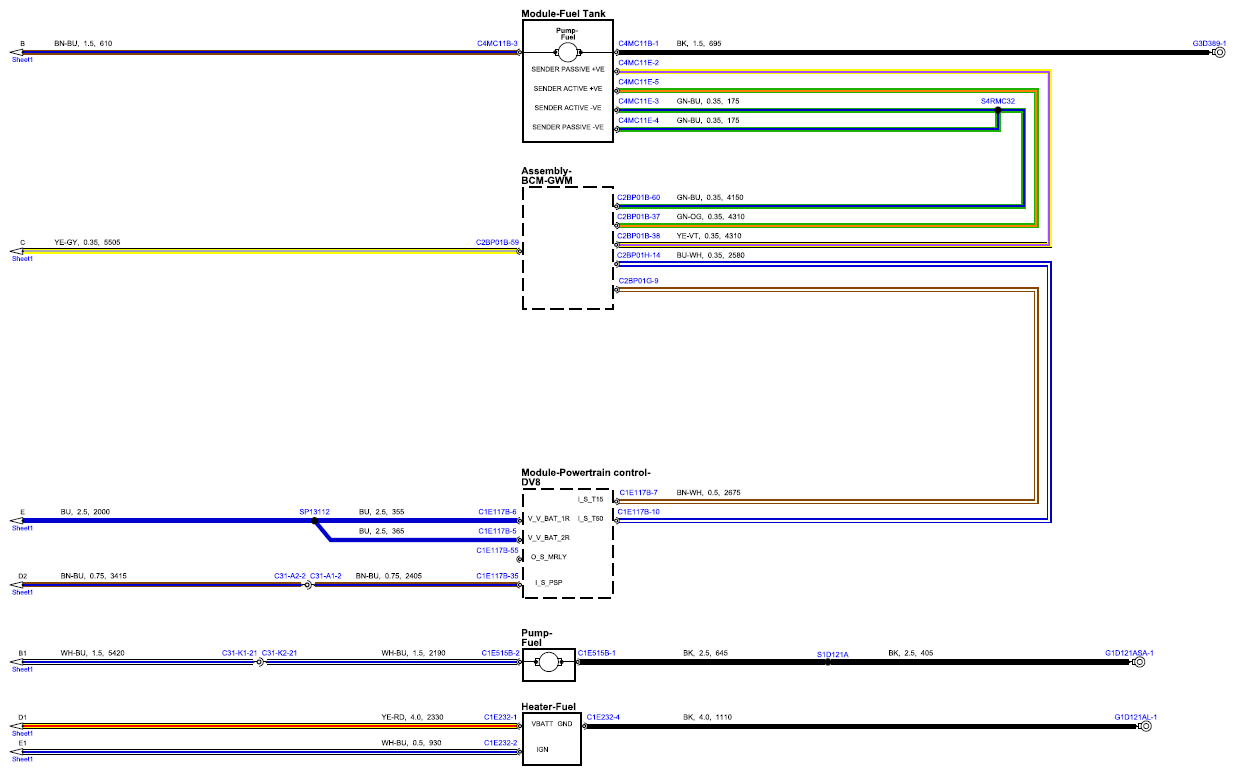Open connector C2BP01G-9 label

click(638, 281)
